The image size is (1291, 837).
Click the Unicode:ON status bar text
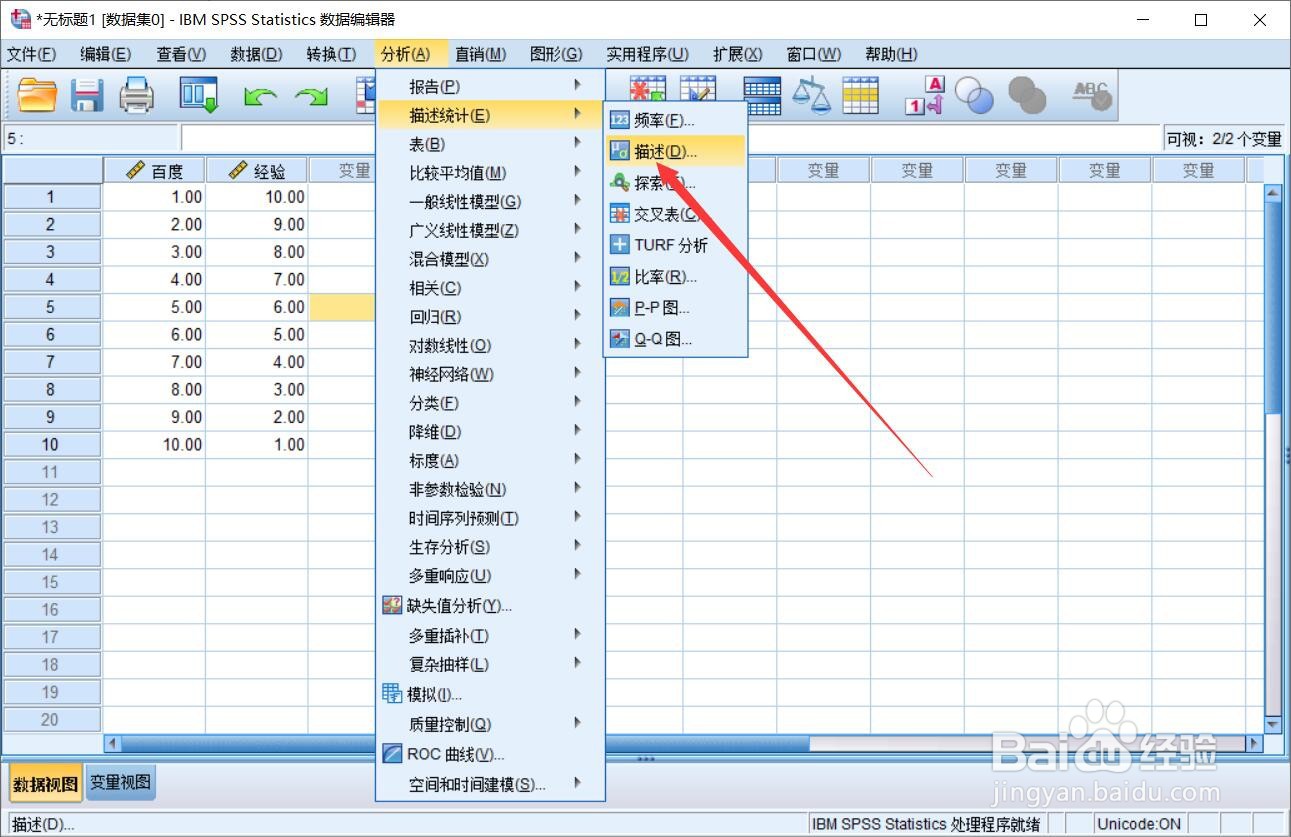[1139, 824]
